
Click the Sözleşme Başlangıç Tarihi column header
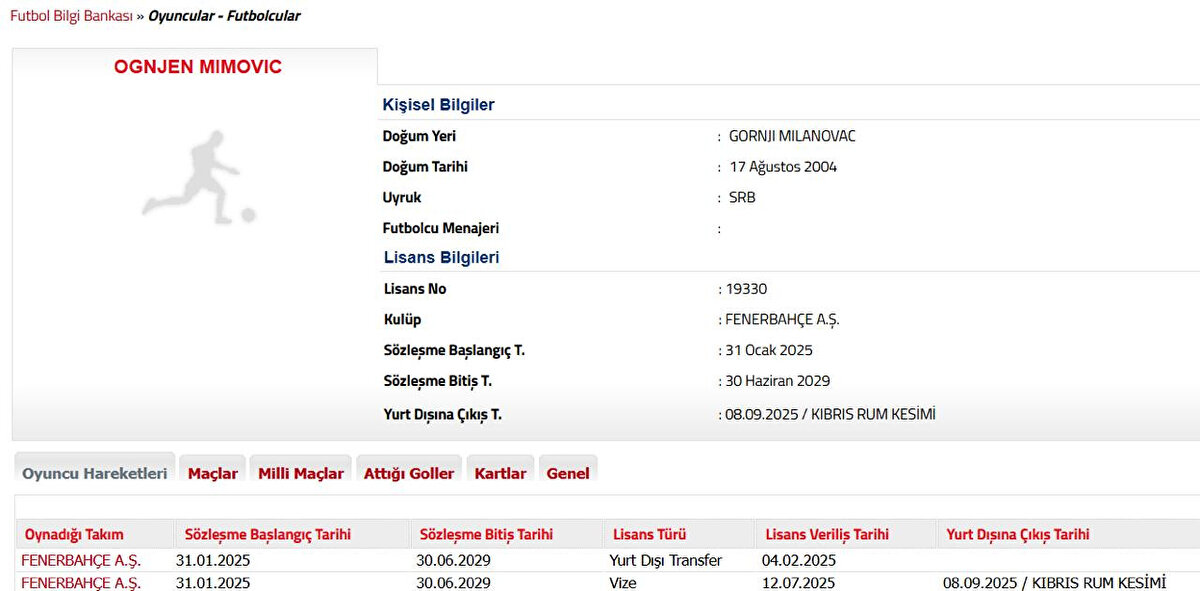[268, 535]
